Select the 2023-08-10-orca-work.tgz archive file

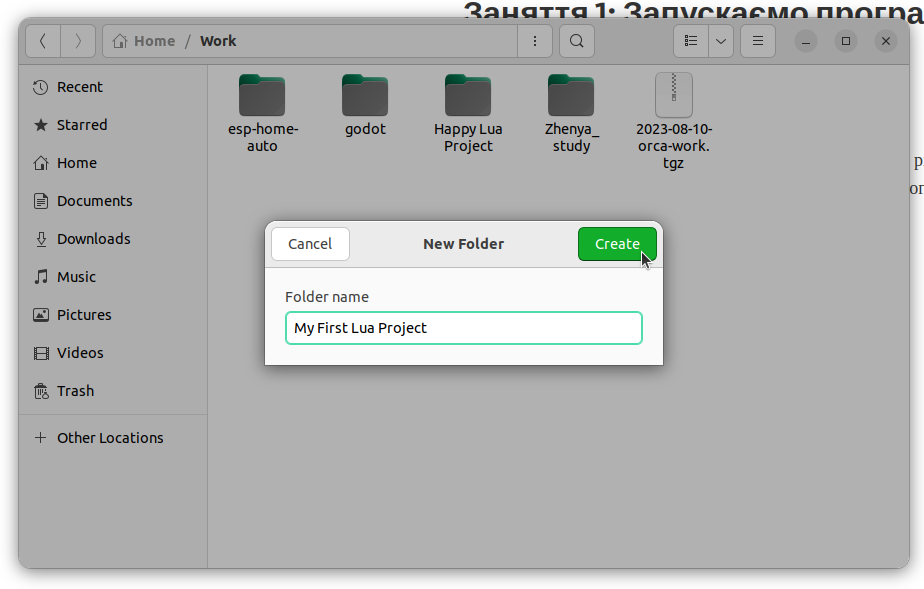tap(674, 96)
